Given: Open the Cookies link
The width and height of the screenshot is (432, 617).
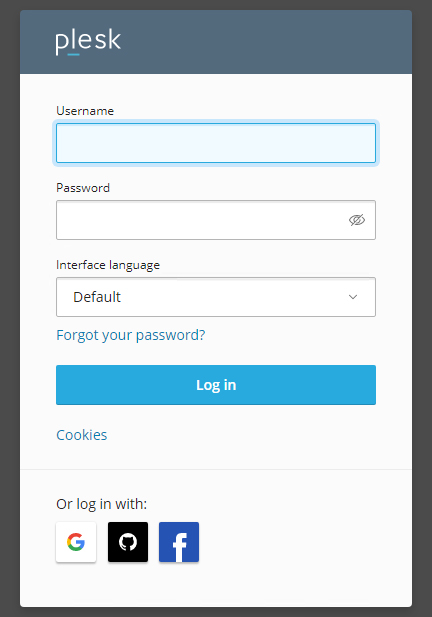Looking at the screenshot, I should point(81,435).
